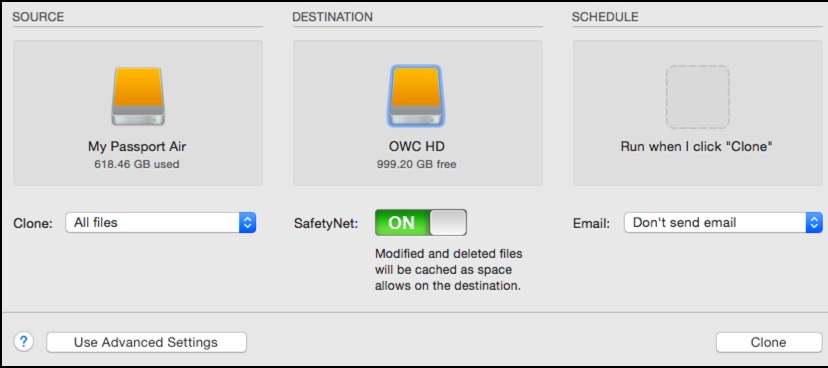Click the 'SafetyNet:' label
This screenshot has height=368, width=828.
coord(326,223)
